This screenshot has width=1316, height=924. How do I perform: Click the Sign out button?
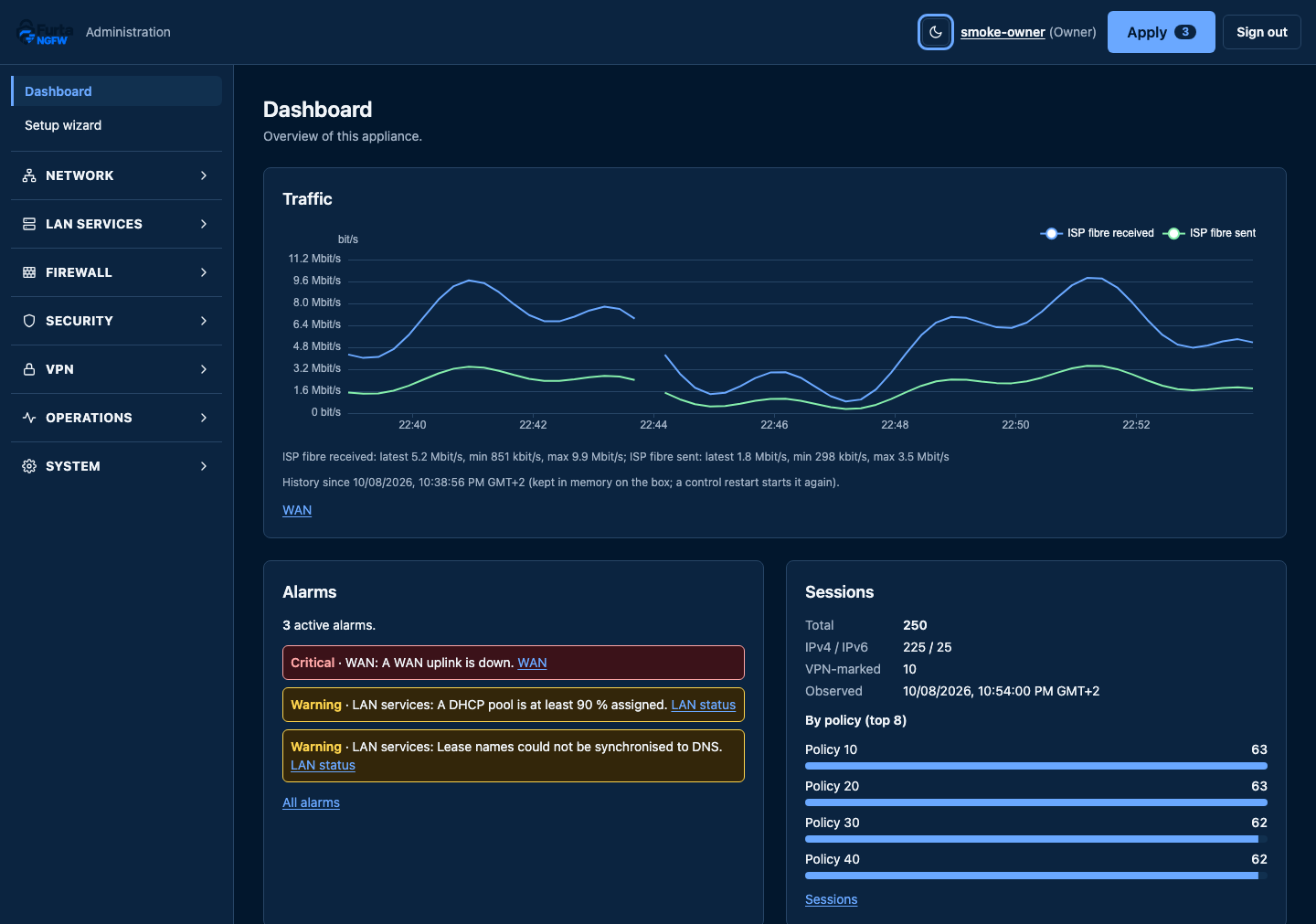(1261, 32)
